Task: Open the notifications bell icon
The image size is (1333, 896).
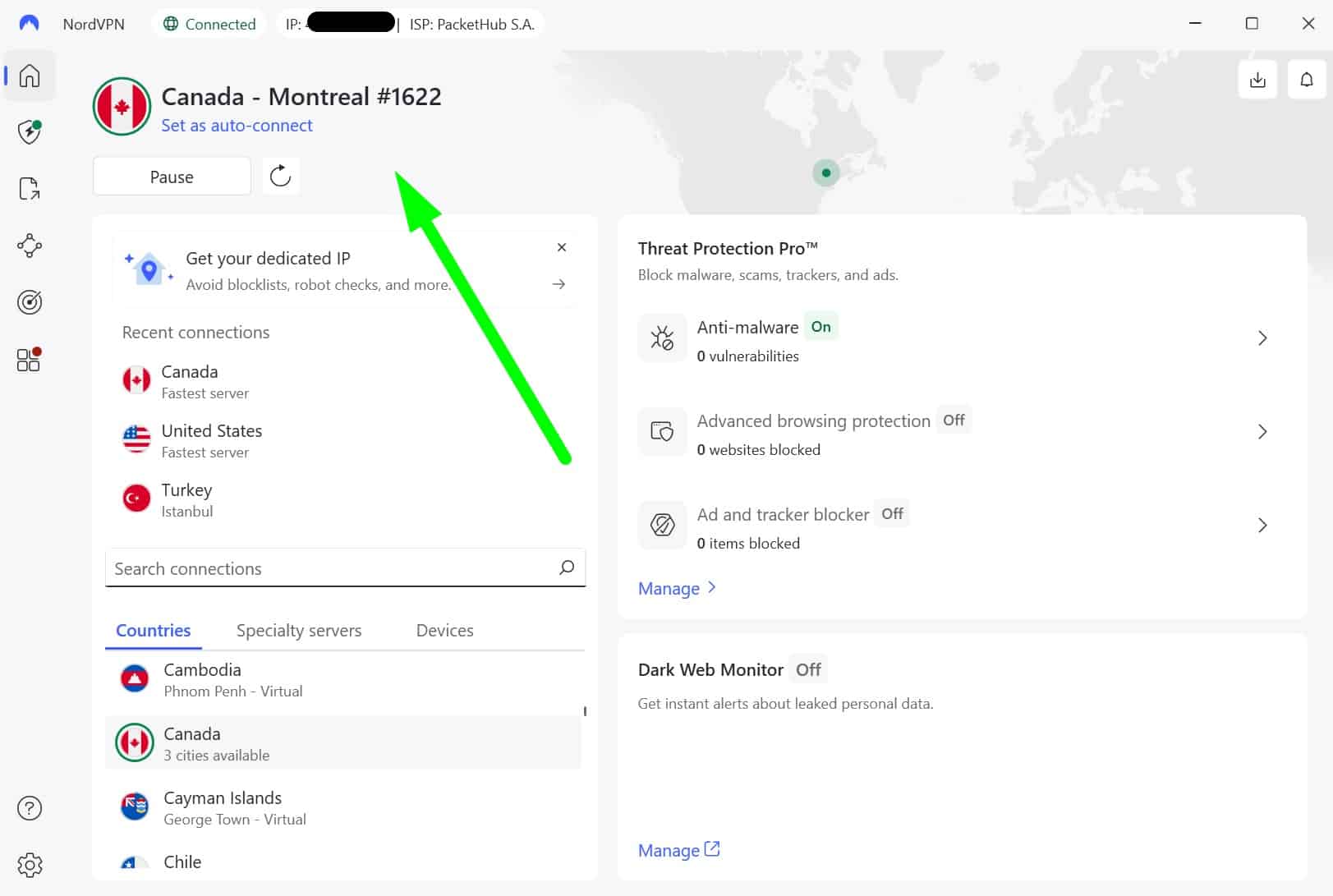Action: point(1307,80)
